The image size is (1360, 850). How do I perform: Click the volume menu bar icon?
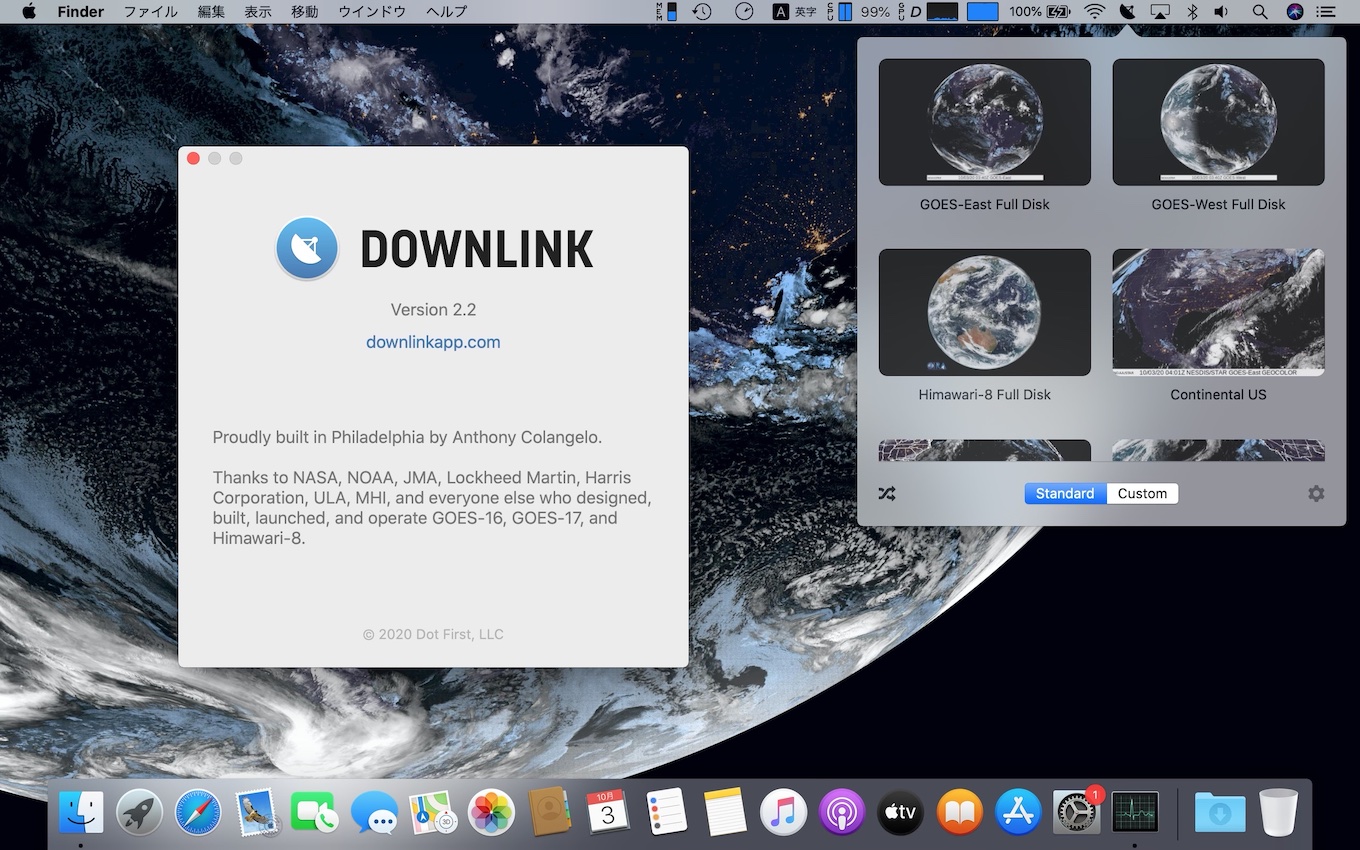coord(1222,12)
